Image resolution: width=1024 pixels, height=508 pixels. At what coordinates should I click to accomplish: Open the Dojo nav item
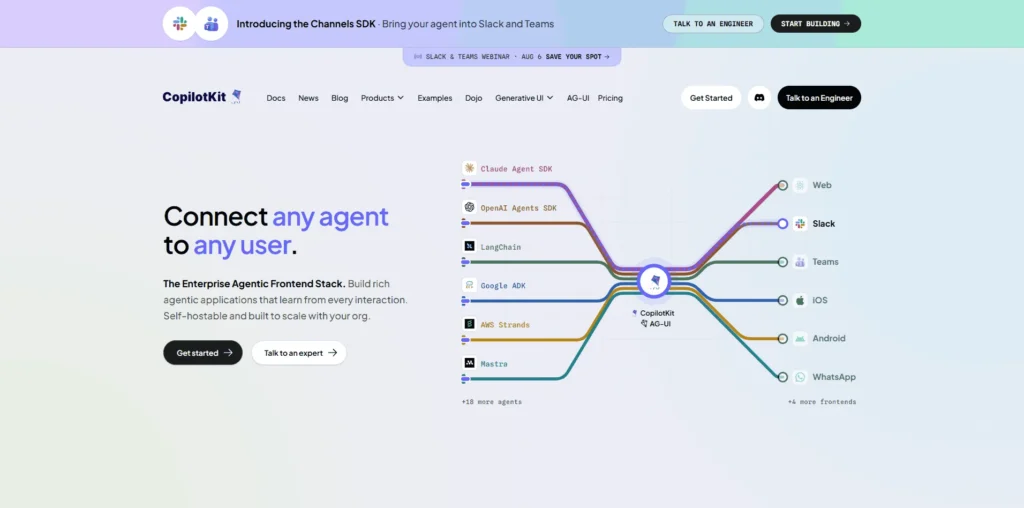pyautogui.click(x=473, y=98)
